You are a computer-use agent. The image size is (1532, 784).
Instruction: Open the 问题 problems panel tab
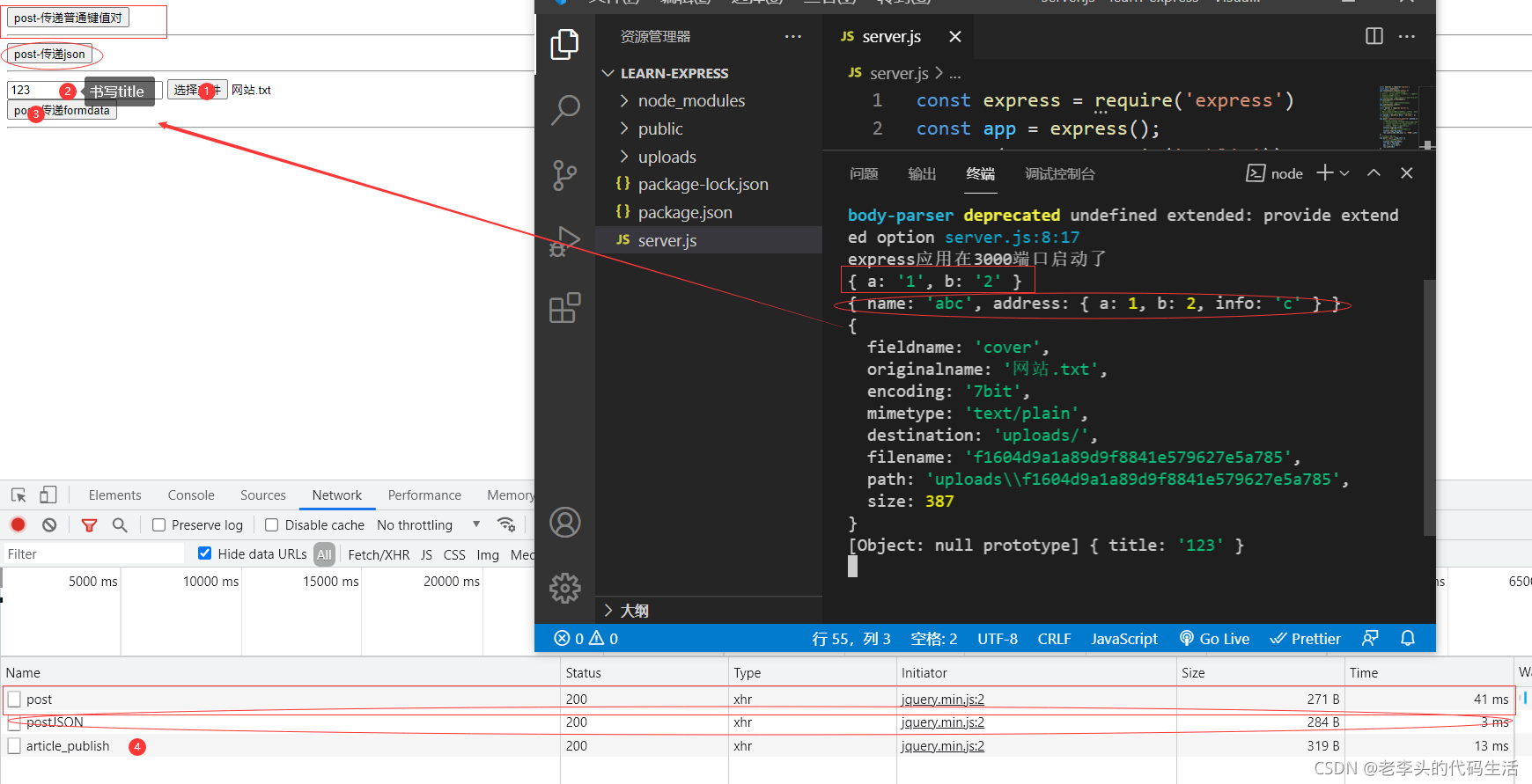[x=864, y=173]
